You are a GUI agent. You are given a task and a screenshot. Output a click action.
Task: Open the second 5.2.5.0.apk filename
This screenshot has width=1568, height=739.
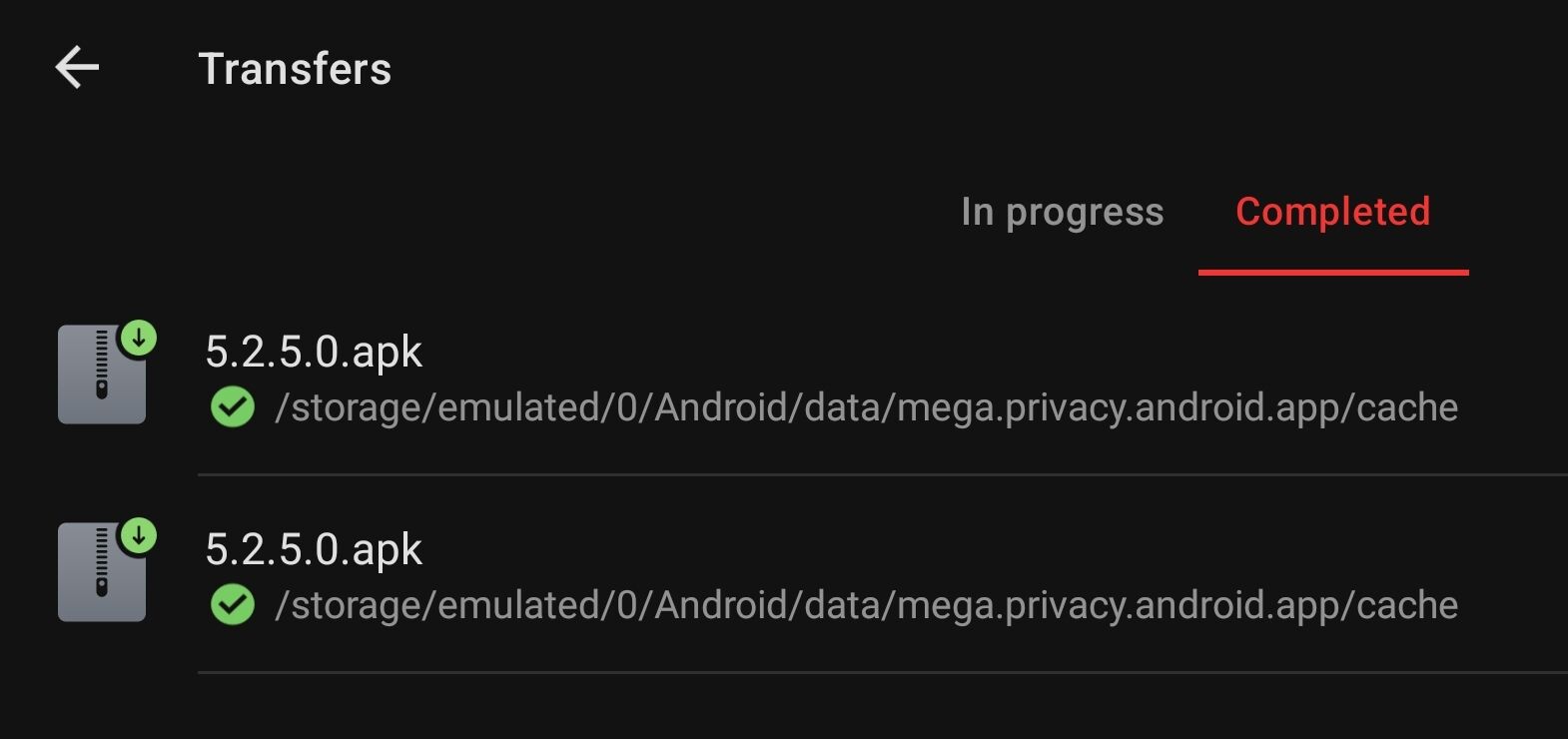click(314, 549)
